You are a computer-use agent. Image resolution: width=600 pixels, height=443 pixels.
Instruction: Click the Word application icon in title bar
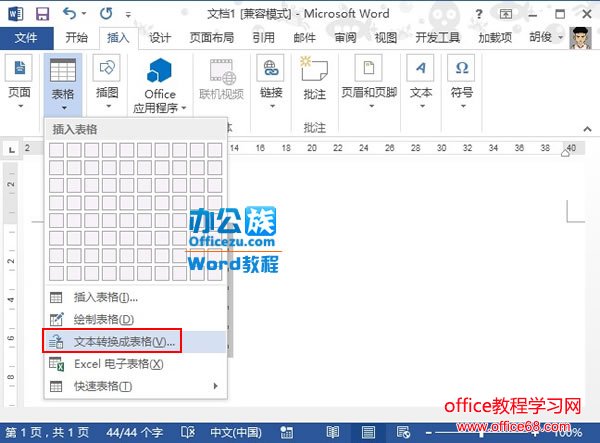coord(15,14)
